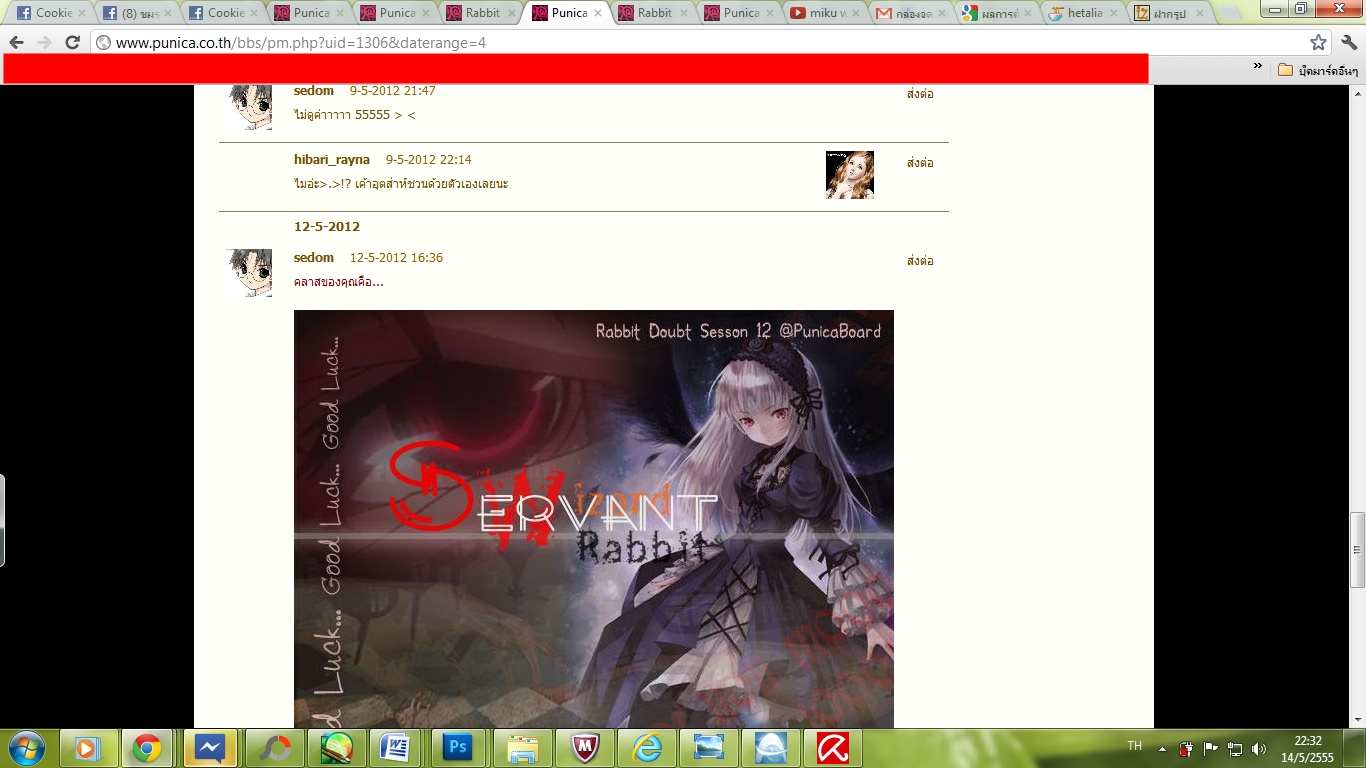Image resolution: width=1366 pixels, height=768 pixels.
Task: Switch to the ฝากรูป tab
Action: 1169,13
